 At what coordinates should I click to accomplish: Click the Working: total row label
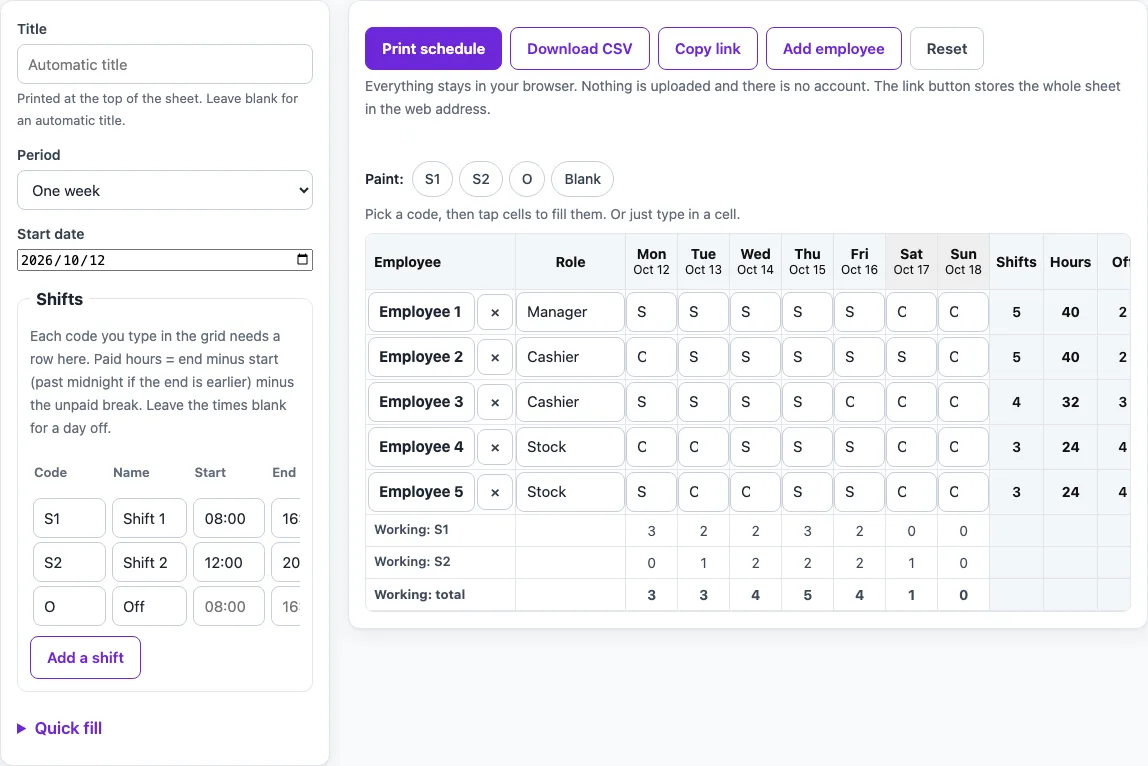point(420,595)
